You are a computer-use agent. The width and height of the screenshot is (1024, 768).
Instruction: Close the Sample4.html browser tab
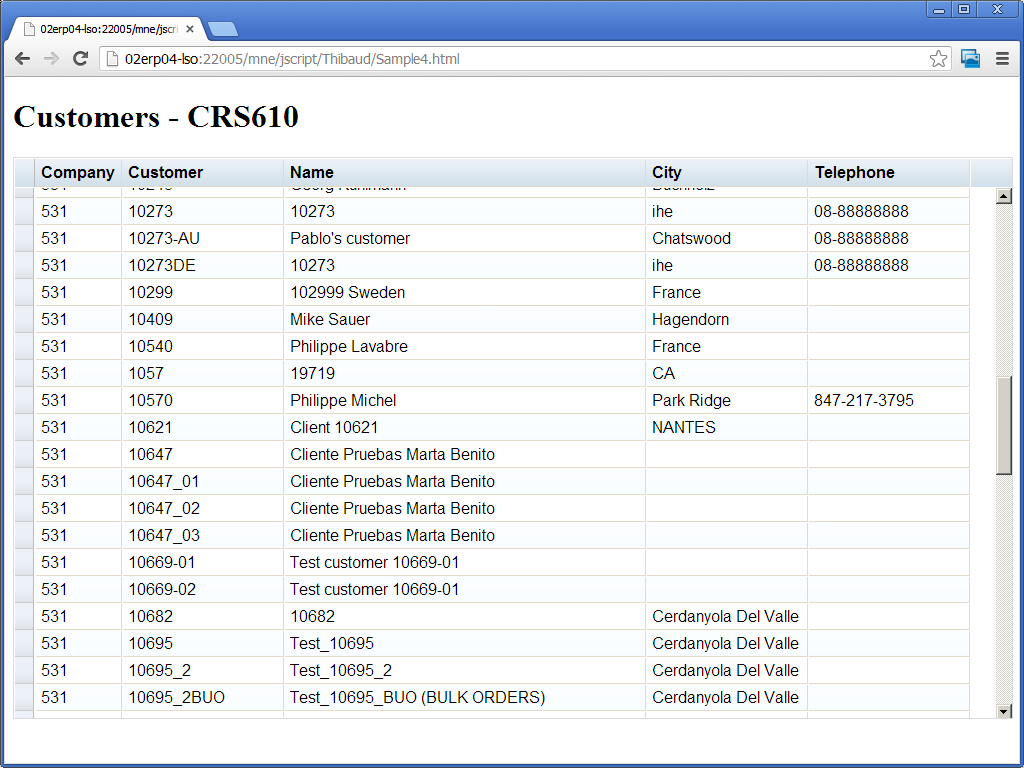tap(190, 29)
